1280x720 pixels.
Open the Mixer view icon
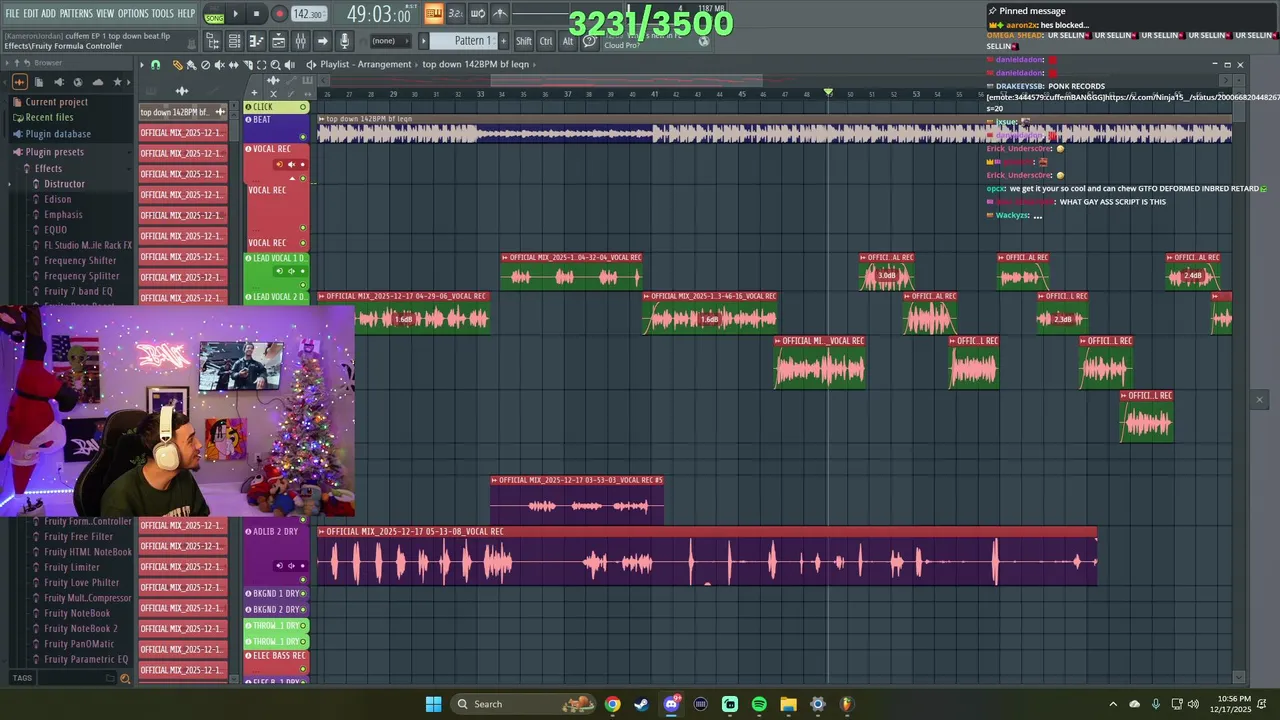[x=300, y=41]
